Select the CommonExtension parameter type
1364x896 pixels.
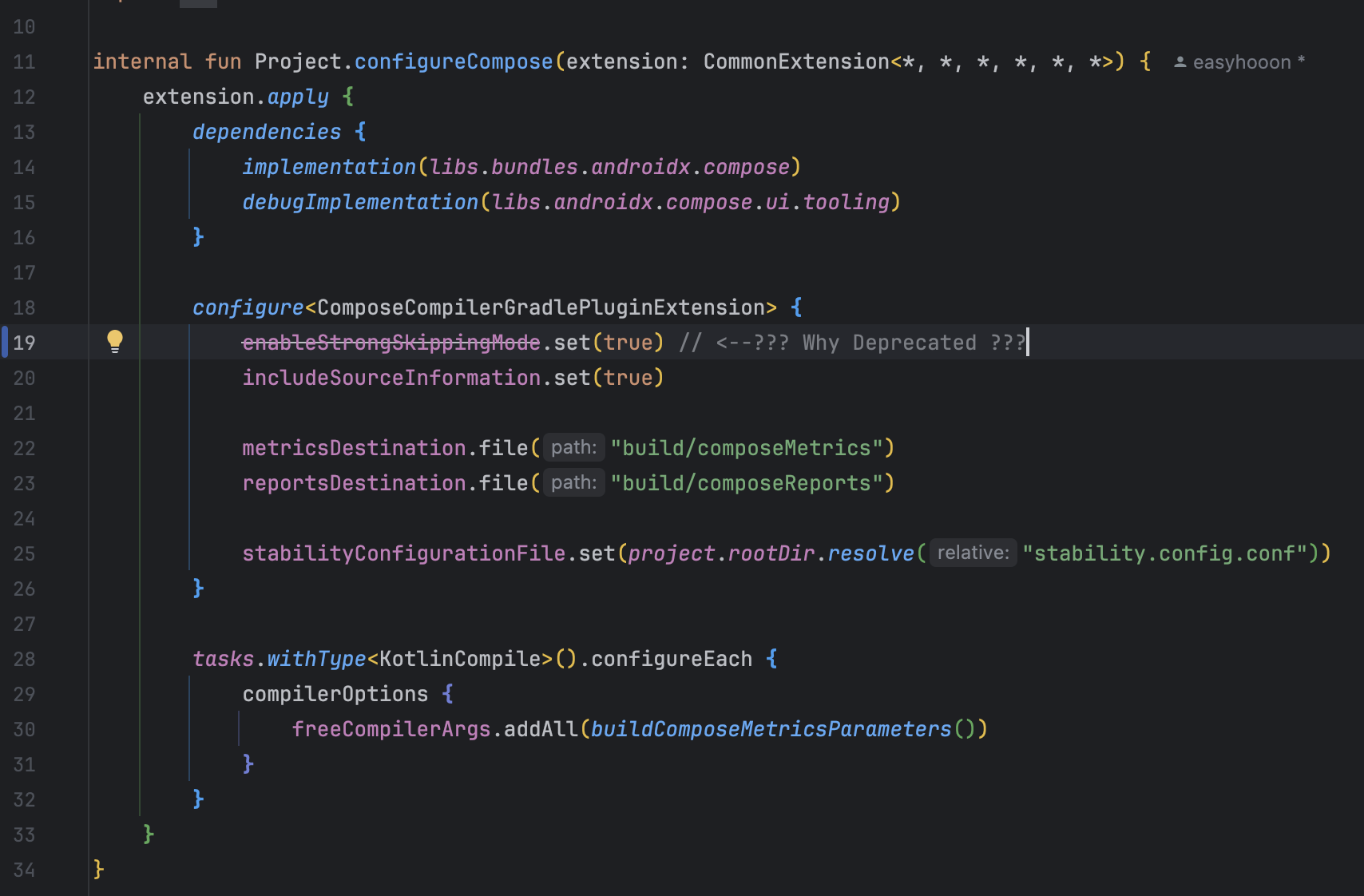pyautogui.click(x=796, y=61)
